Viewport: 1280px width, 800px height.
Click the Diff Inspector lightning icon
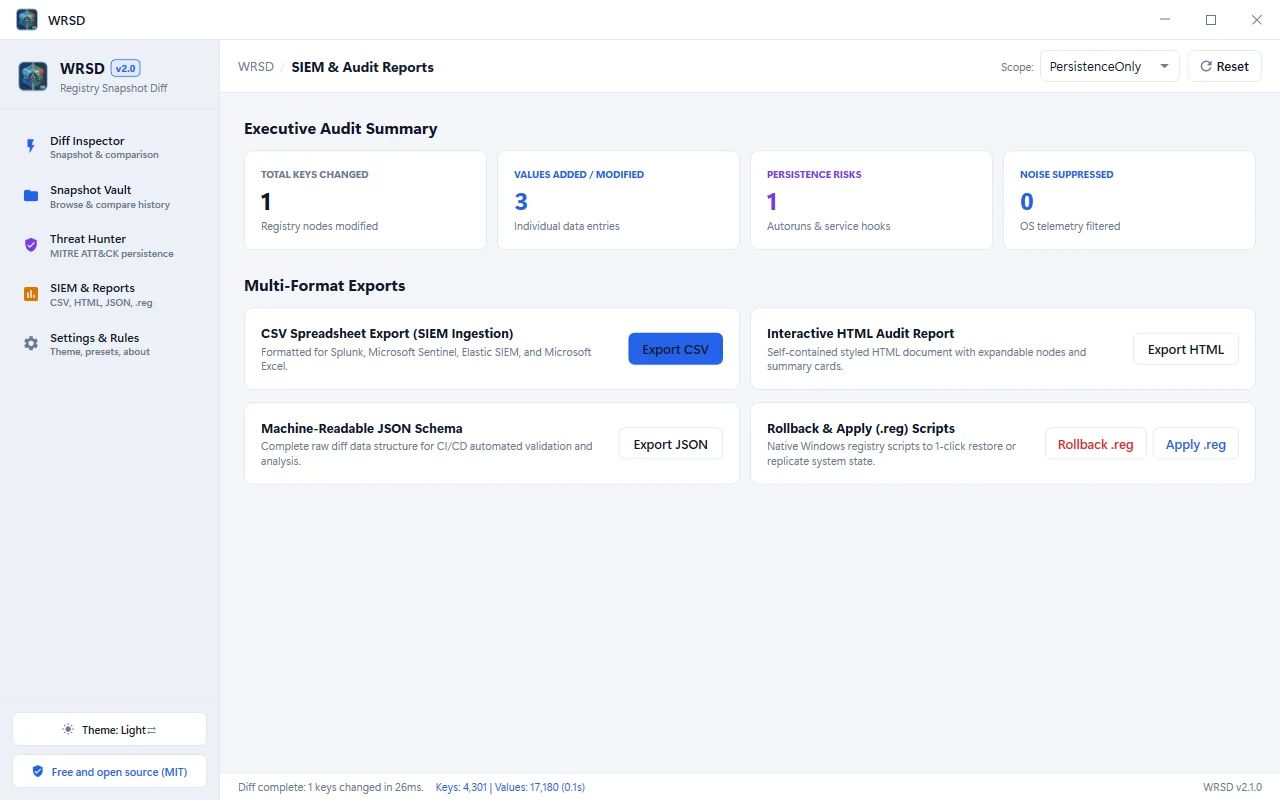click(31, 147)
